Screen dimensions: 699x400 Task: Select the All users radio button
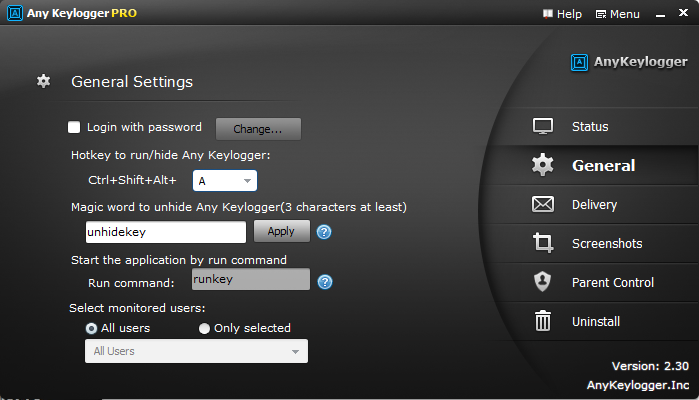tap(91, 328)
